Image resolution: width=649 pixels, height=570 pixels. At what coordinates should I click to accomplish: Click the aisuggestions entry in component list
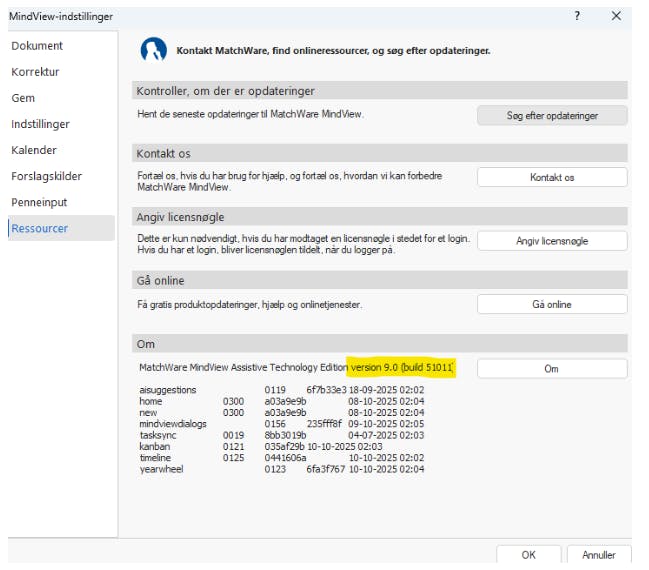tap(168, 390)
